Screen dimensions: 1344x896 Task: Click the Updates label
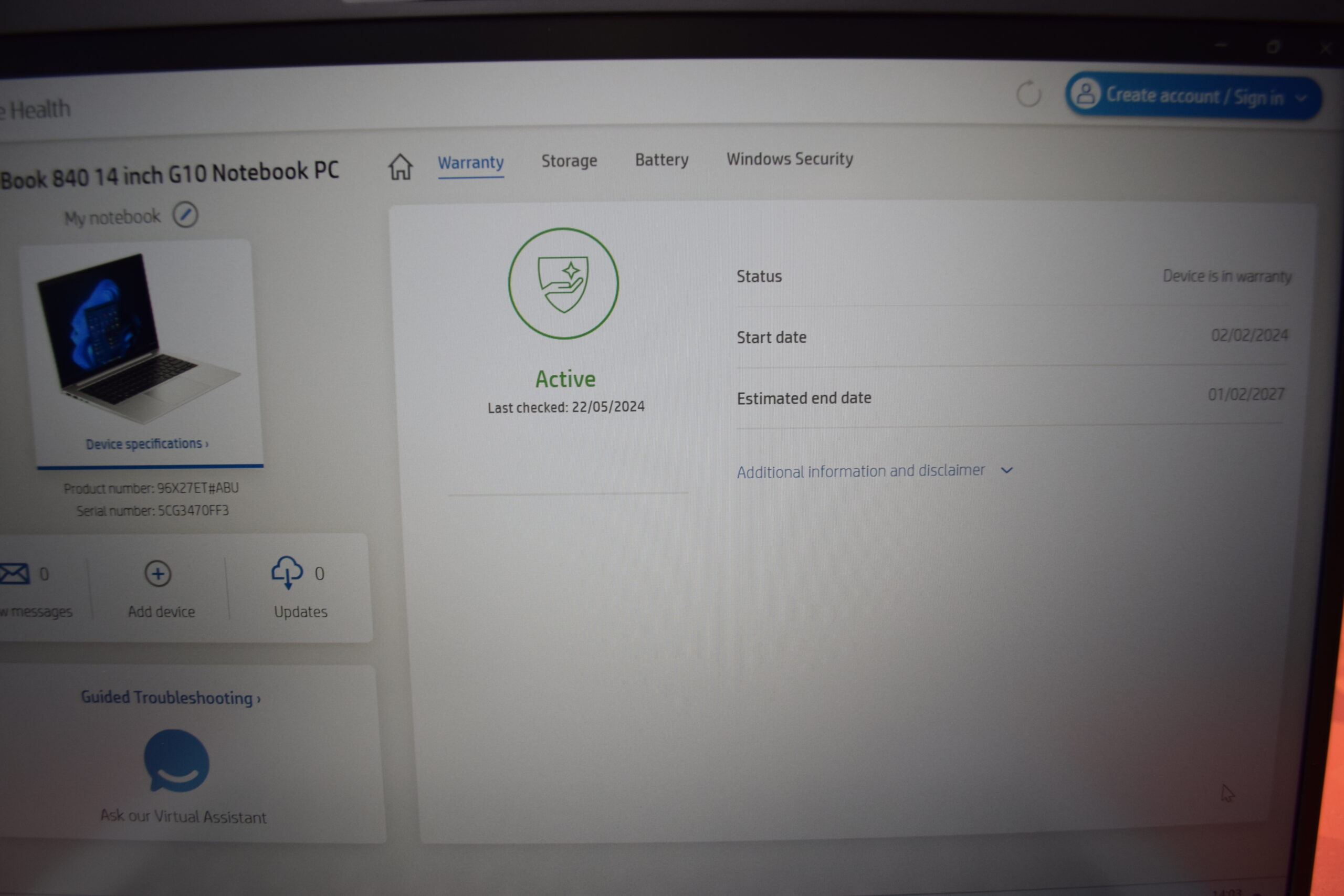pos(301,612)
